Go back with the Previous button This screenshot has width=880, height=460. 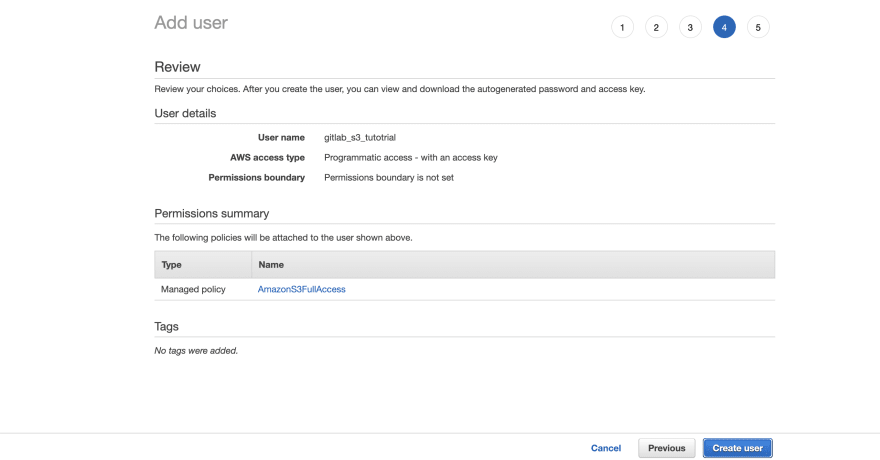coord(667,448)
